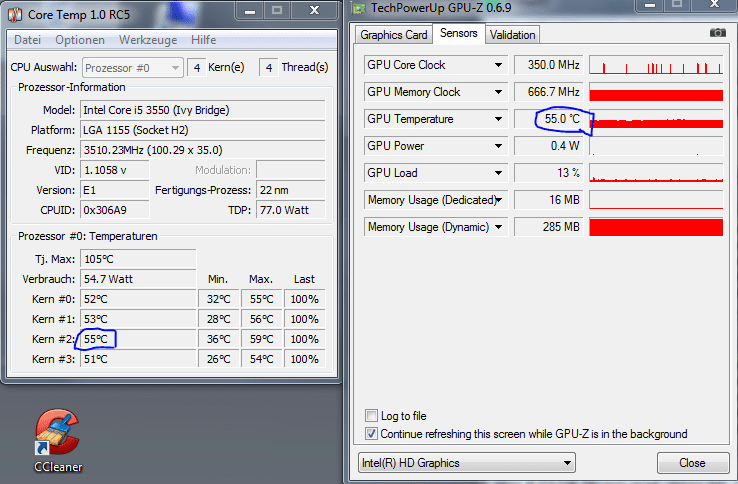Click the Memory Usage (Dynamic) value 285 MB
This screenshot has height=484, width=738.
(548, 227)
